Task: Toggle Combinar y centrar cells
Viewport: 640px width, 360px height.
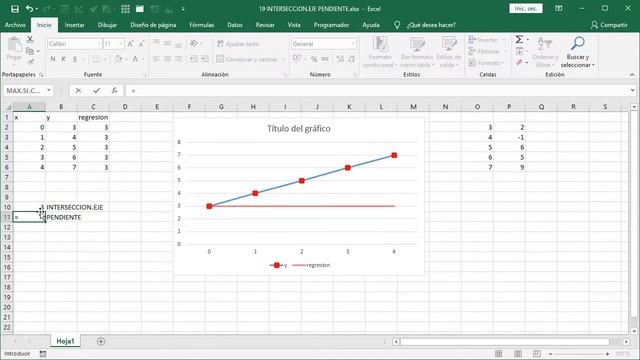Action: tap(247, 59)
